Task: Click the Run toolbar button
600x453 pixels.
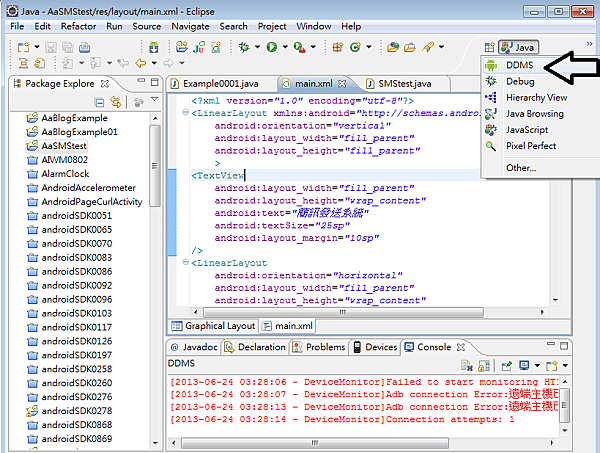Action: pos(271,47)
